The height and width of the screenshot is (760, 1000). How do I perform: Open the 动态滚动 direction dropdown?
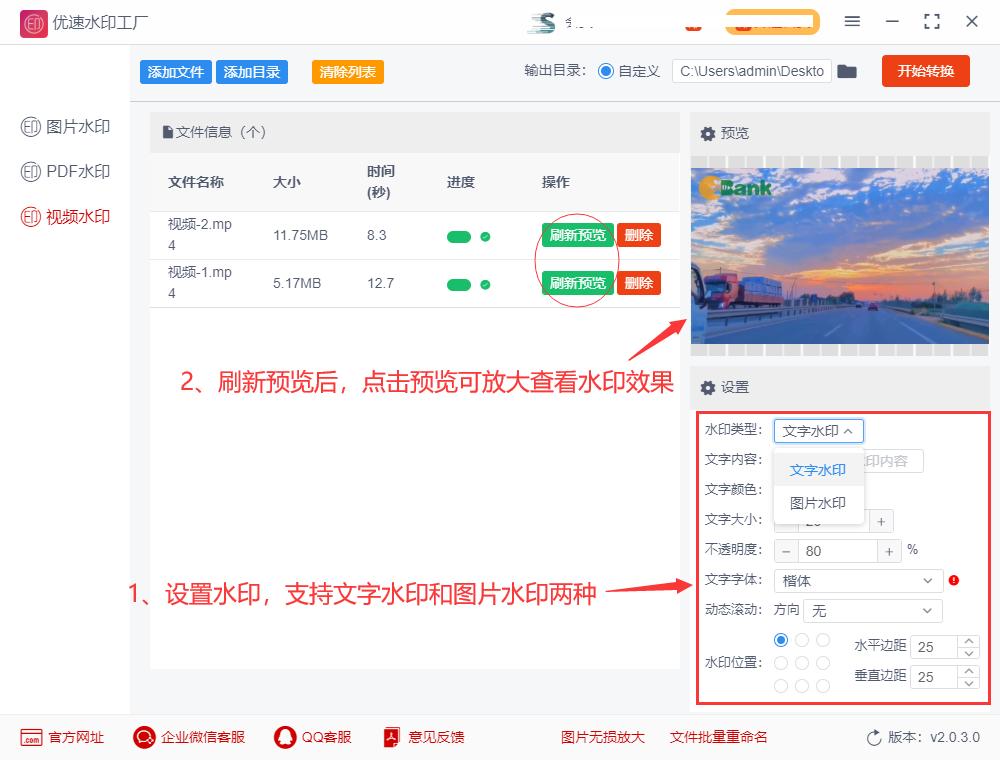[872, 610]
